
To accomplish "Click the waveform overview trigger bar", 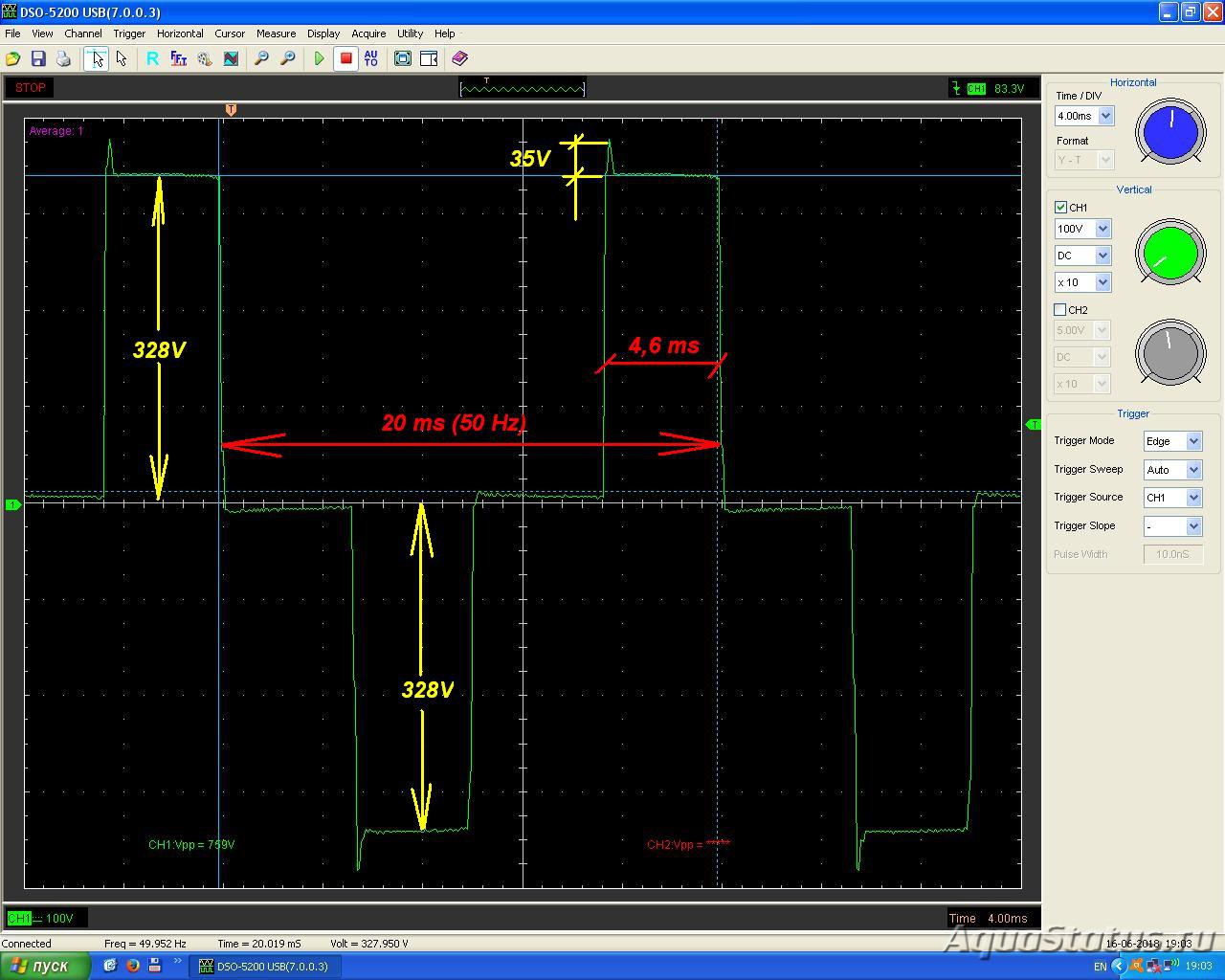I will click(x=523, y=87).
